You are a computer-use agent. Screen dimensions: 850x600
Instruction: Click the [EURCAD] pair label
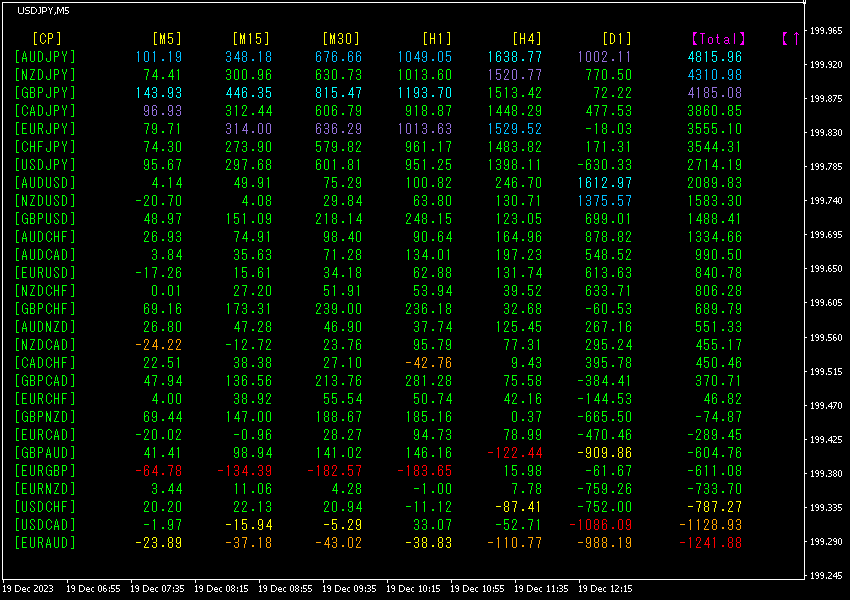(45, 435)
